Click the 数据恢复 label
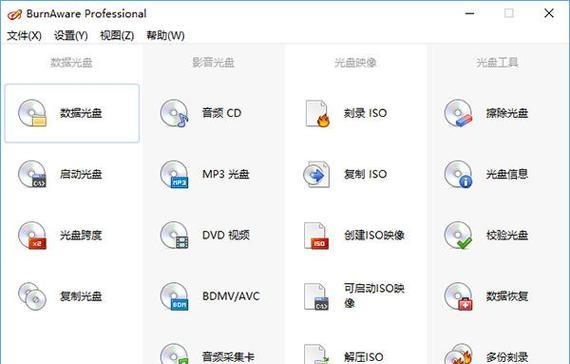Image resolution: width=570 pixels, height=364 pixels. pos(507,296)
